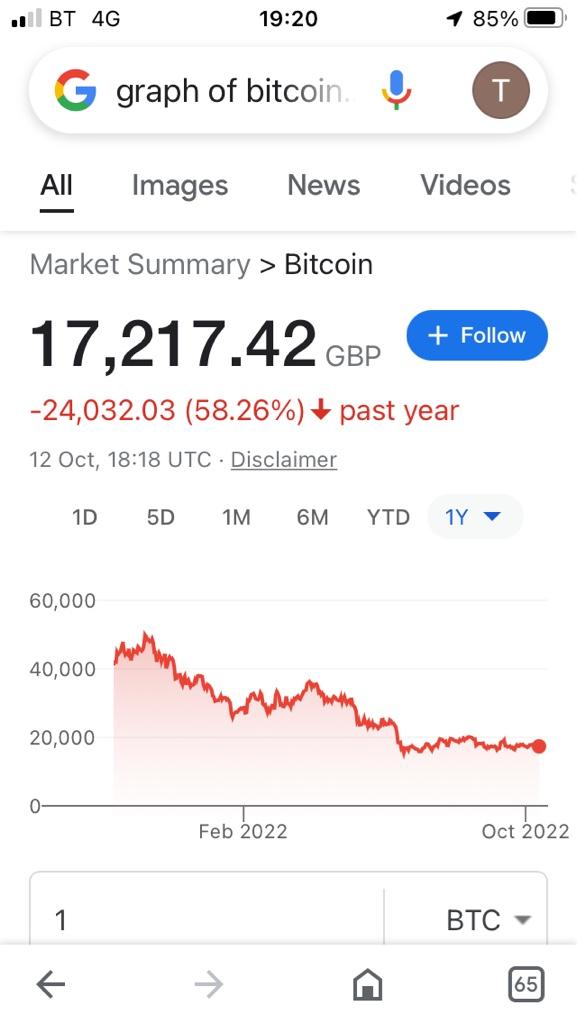Tap the voice search microphone icon
This screenshot has width=577, height=1024.
click(x=396, y=90)
